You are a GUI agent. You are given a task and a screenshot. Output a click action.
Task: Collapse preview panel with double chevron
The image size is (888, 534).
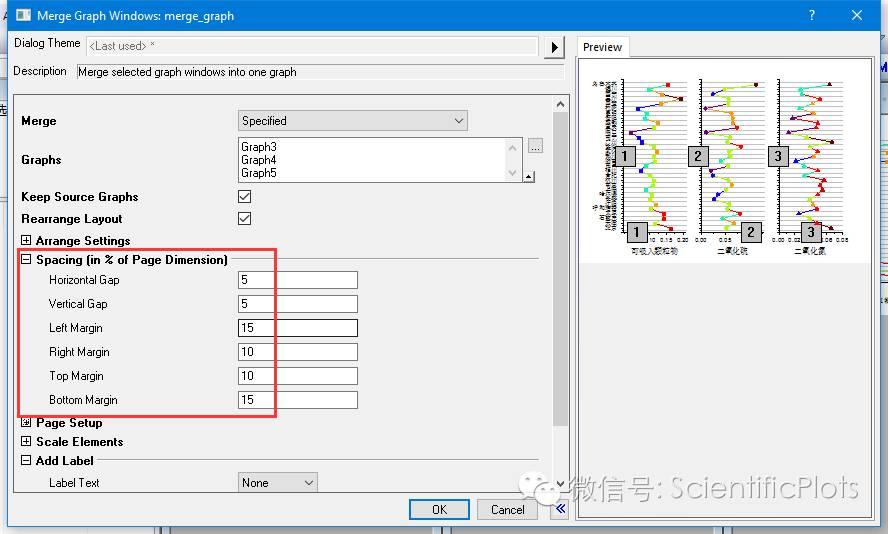coord(560,509)
